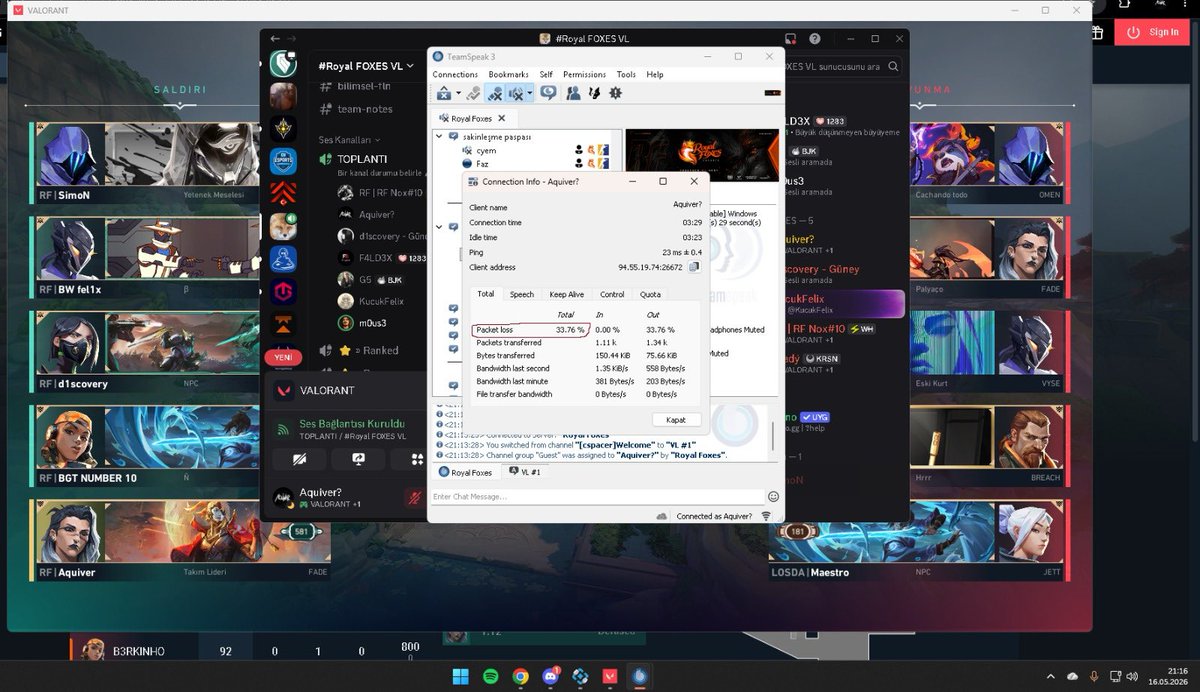
Task: Click the TeamSpeak Connect to server icon
Action: [x=444, y=93]
